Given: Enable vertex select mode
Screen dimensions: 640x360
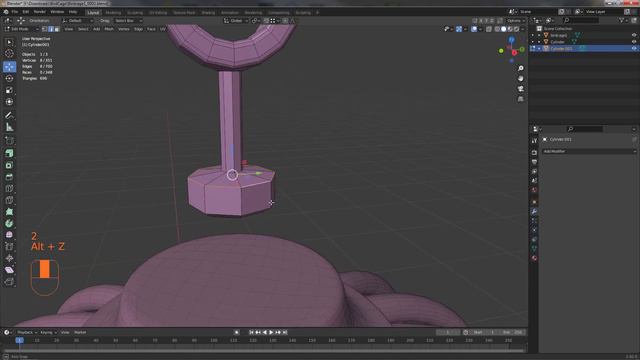Looking at the screenshot, I should pos(45,29).
